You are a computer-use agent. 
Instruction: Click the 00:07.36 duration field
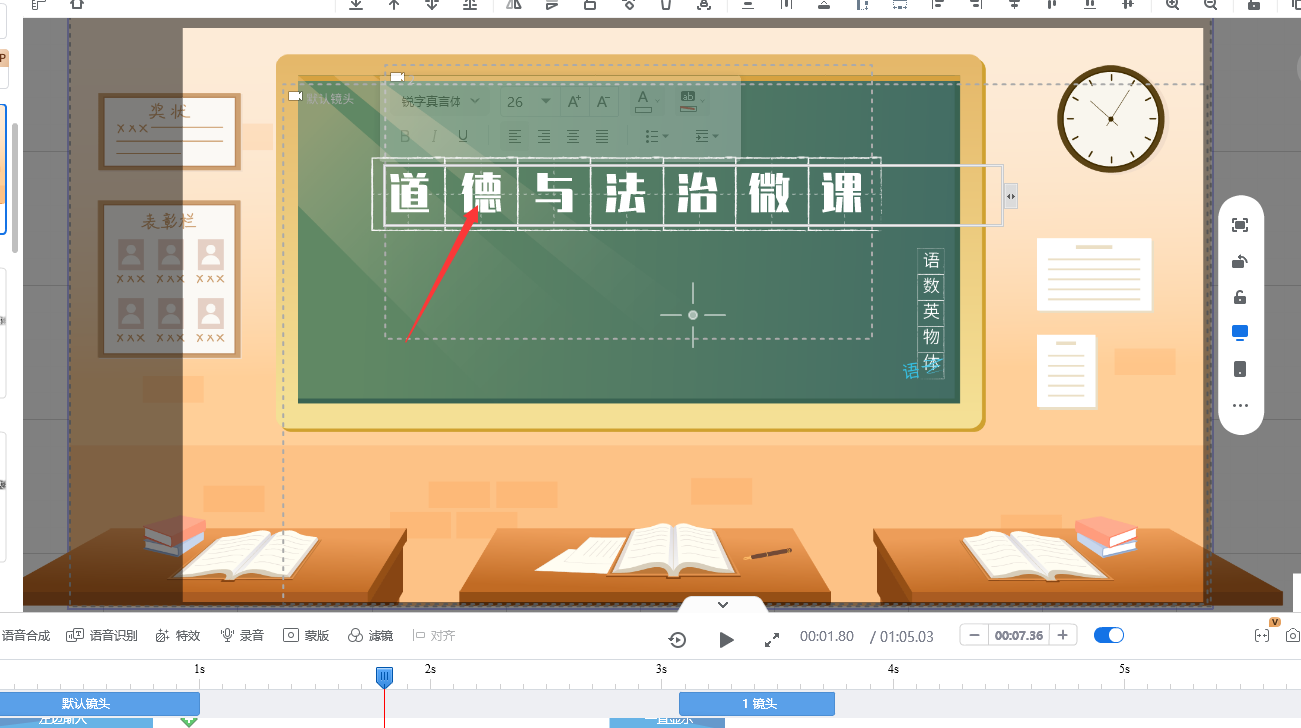tap(1018, 635)
